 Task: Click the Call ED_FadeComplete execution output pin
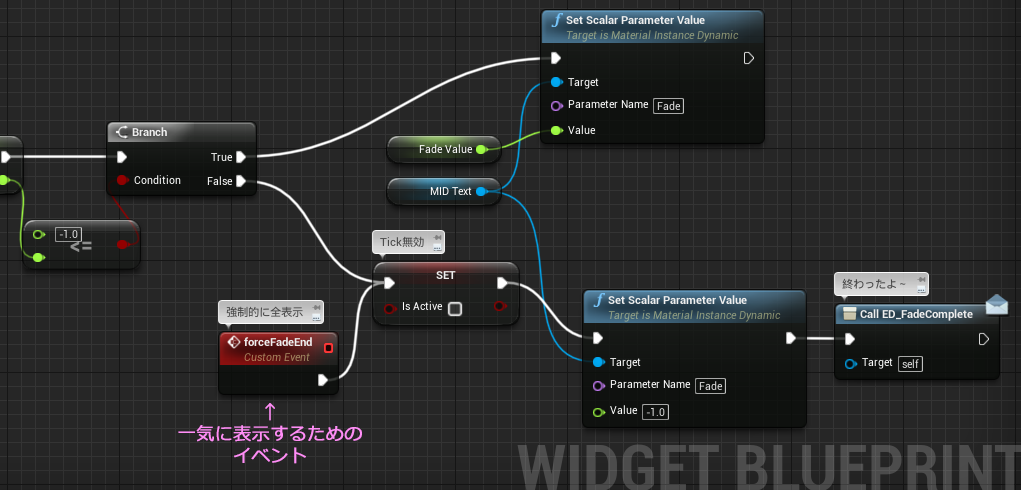pos(984,339)
